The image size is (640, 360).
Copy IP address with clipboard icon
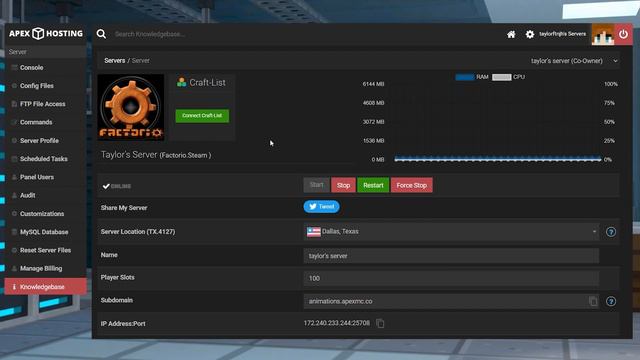(x=380, y=323)
